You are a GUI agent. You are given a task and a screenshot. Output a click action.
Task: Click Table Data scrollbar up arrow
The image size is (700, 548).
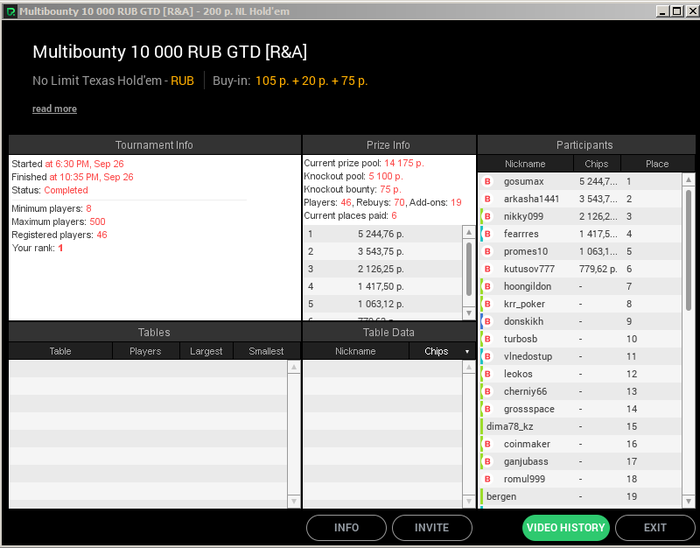469,367
